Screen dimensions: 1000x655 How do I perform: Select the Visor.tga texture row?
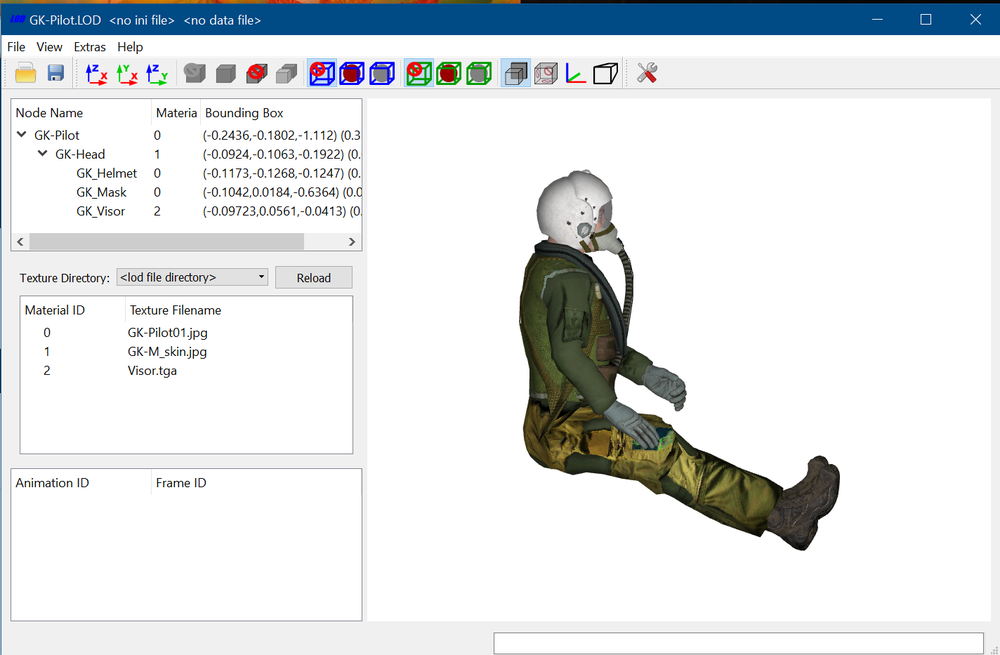pyautogui.click(x=186, y=371)
